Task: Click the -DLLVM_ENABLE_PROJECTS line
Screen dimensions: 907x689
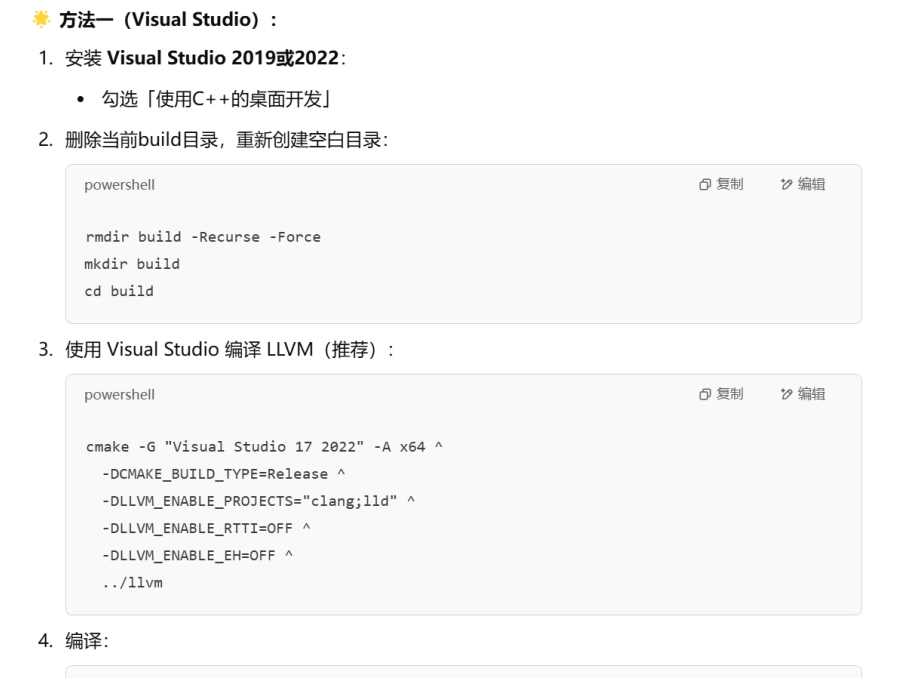Action: click(x=258, y=501)
